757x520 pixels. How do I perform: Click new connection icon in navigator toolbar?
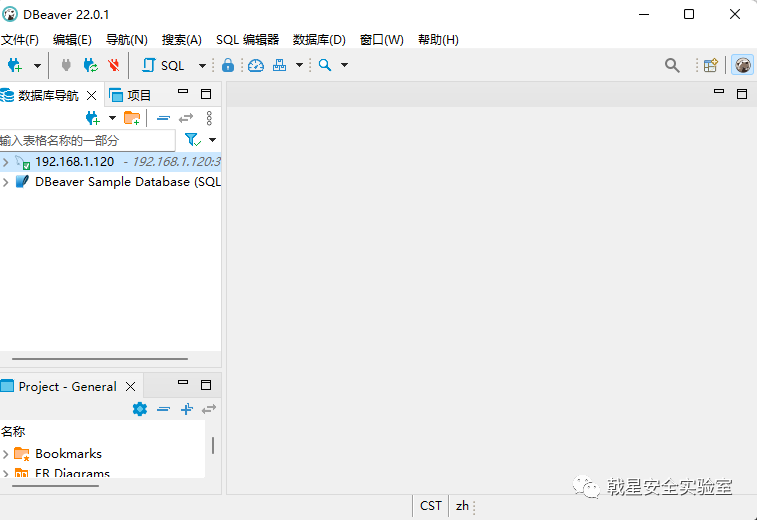click(92, 118)
